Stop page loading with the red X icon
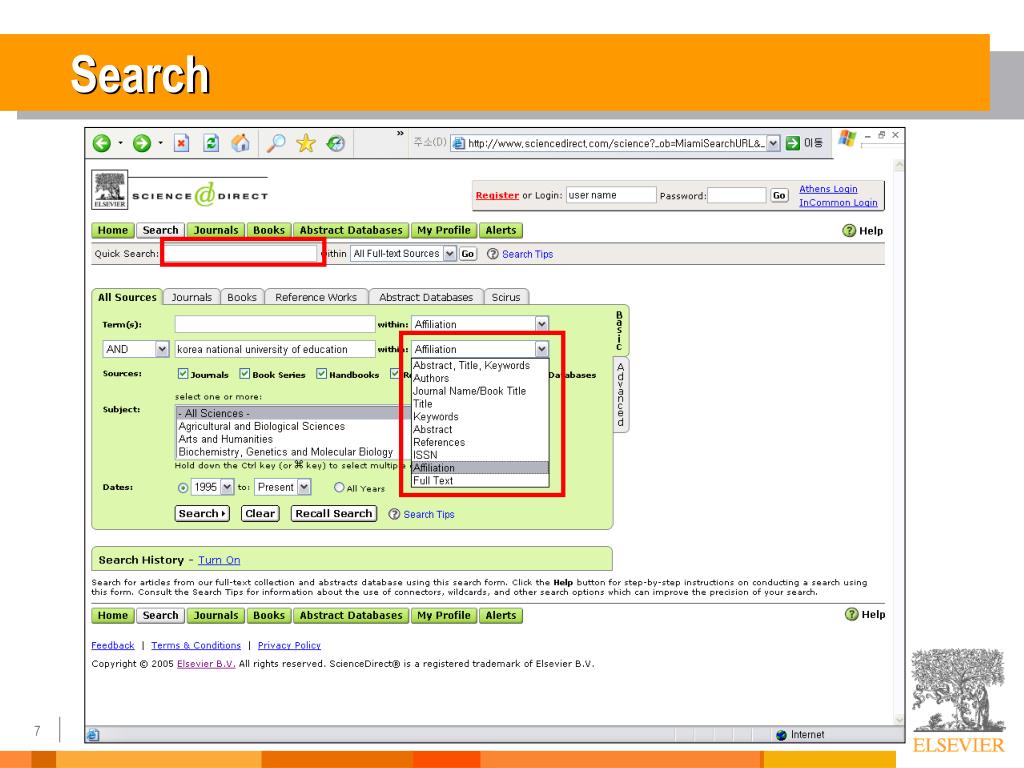Screen dimensions: 1024x768 182,143
